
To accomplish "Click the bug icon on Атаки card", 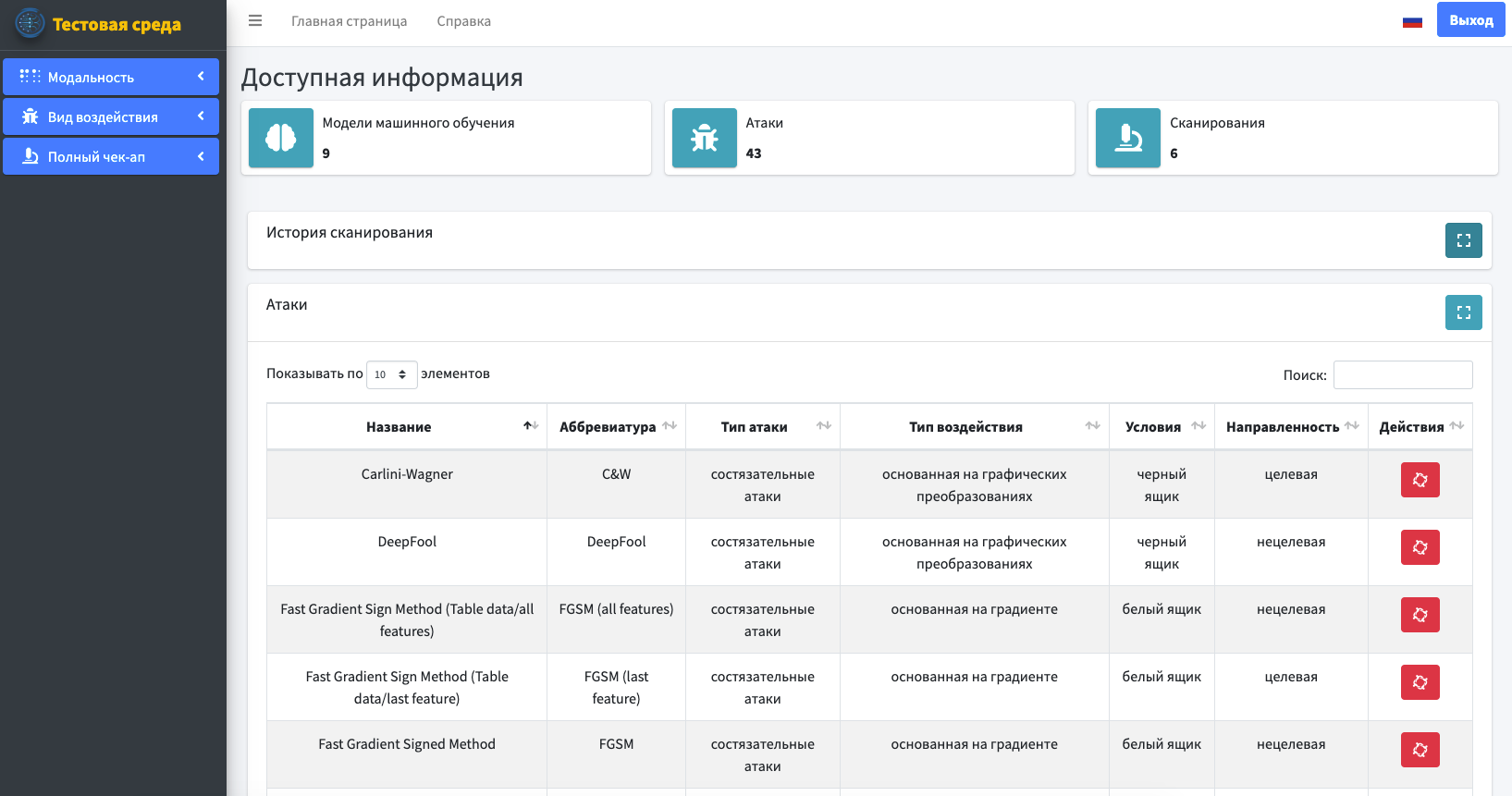I will (x=705, y=138).
